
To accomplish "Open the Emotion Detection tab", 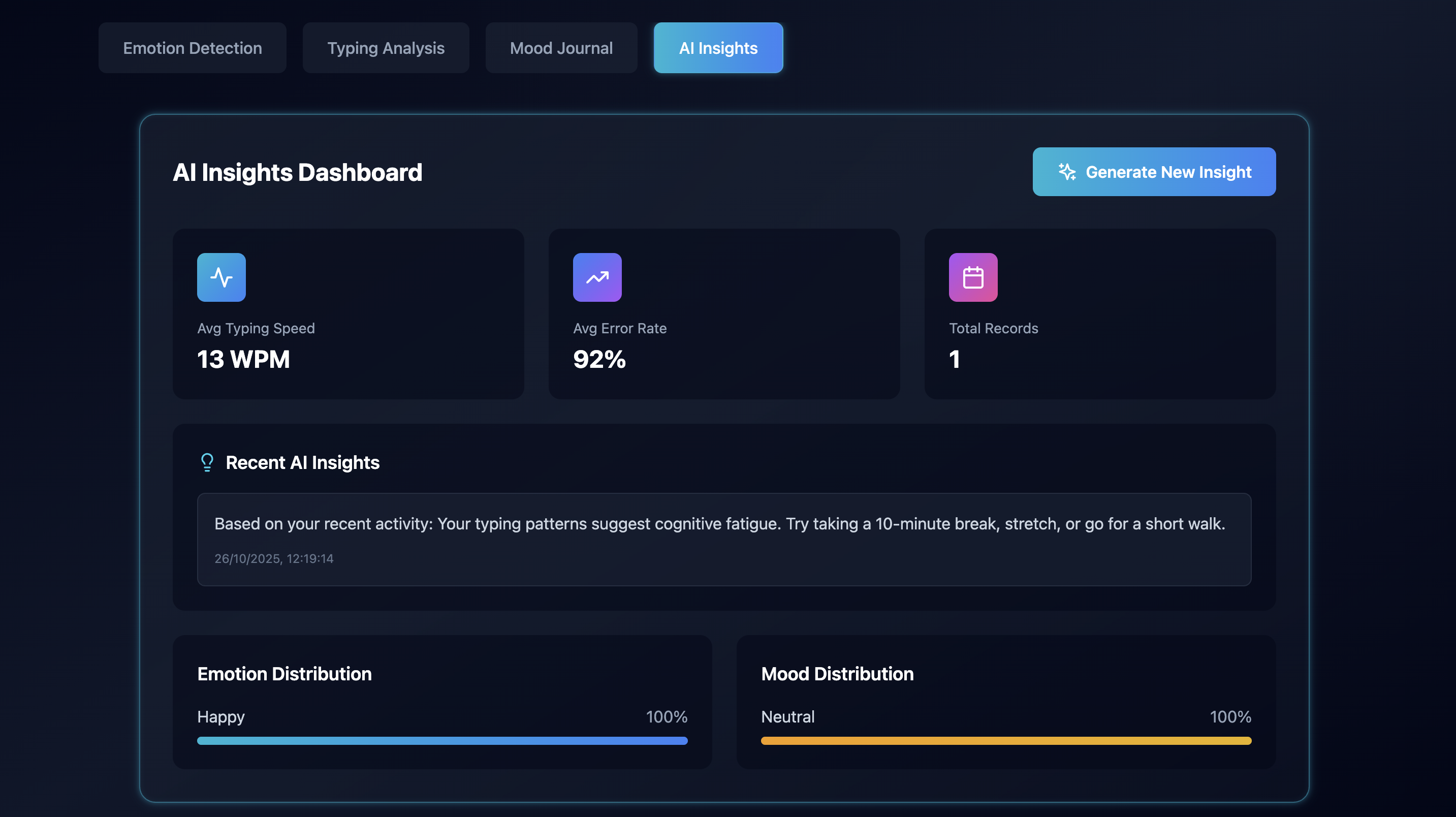I will 192,48.
